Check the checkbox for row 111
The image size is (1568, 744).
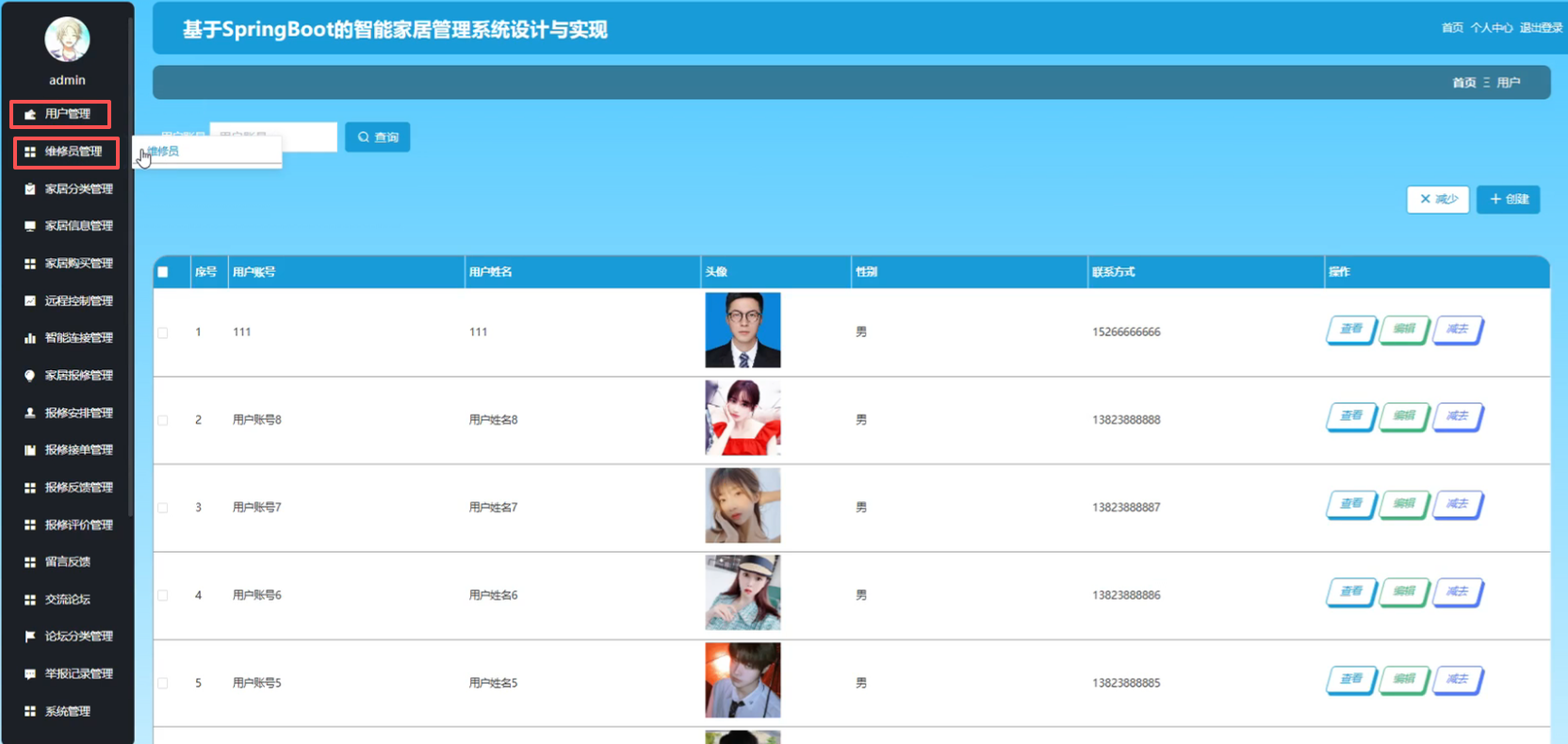pyautogui.click(x=163, y=332)
